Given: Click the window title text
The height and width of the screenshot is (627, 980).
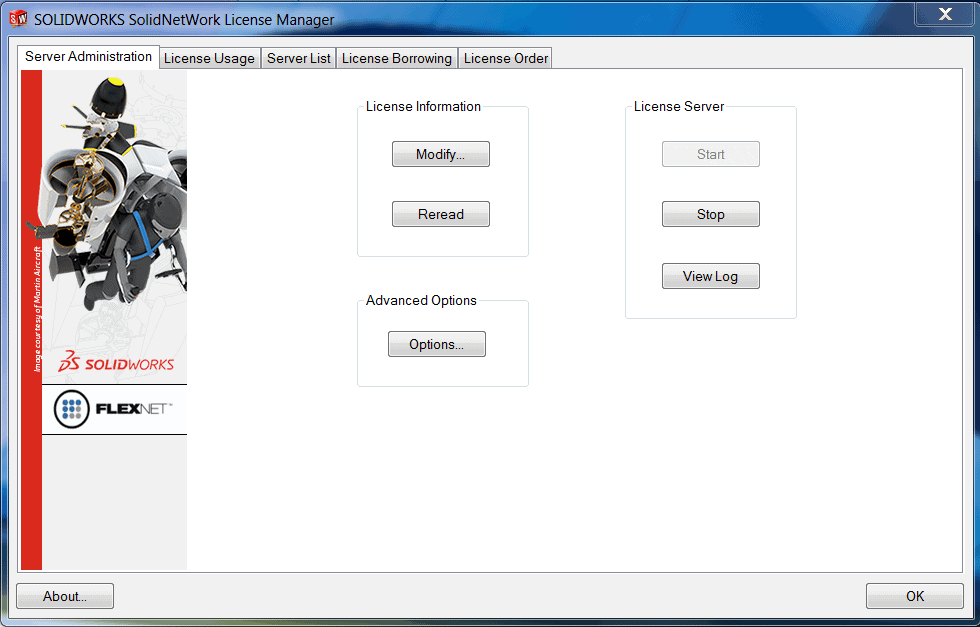Looking at the screenshot, I should point(184,20).
